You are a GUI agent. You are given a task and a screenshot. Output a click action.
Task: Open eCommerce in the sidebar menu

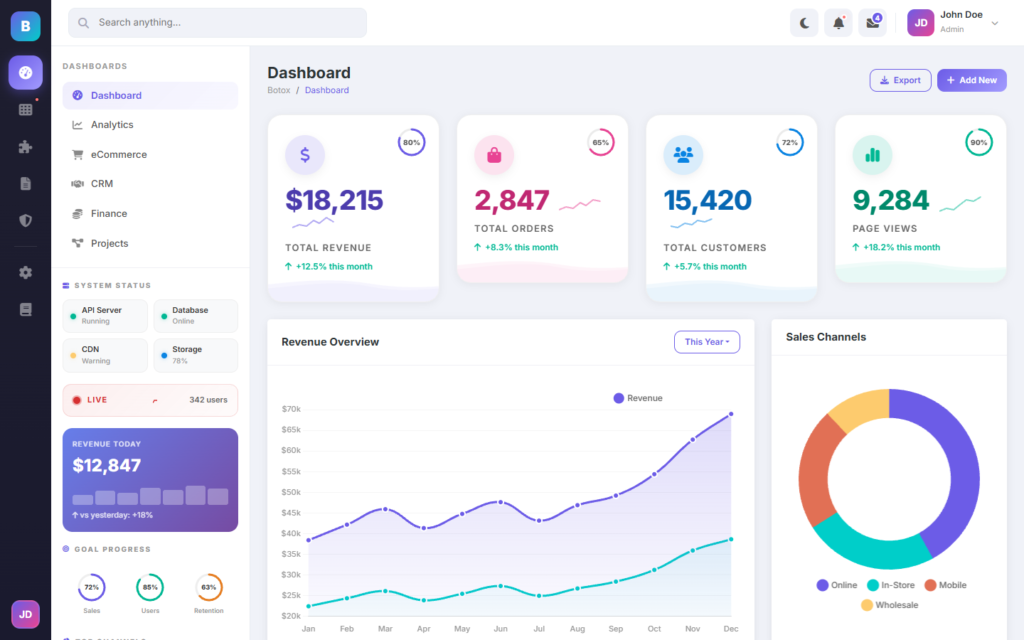pyautogui.click(x=150, y=155)
